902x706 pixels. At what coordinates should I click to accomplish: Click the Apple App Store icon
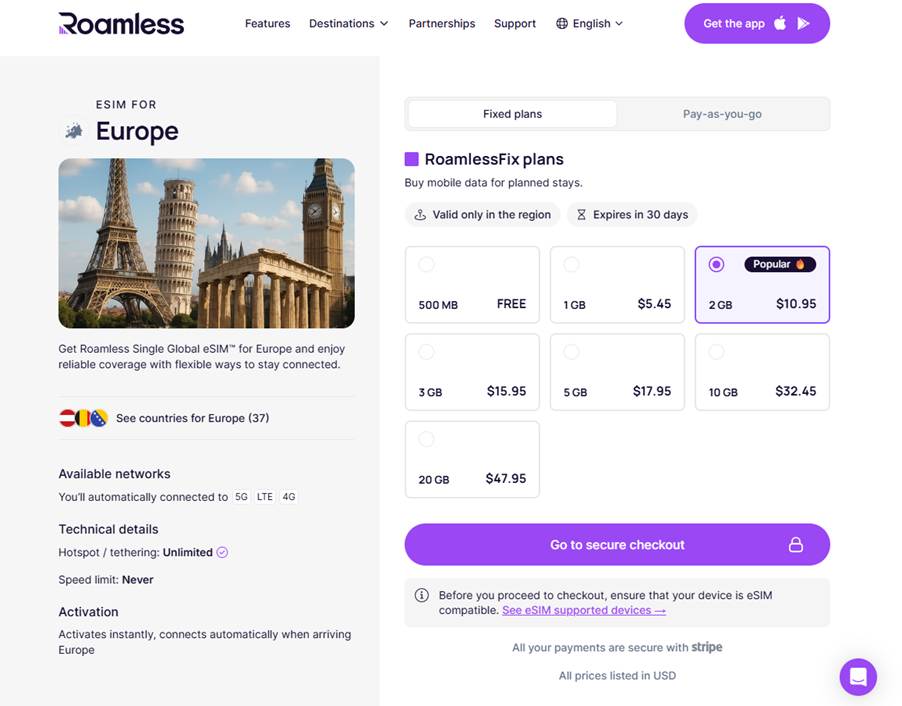[x=780, y=23]
